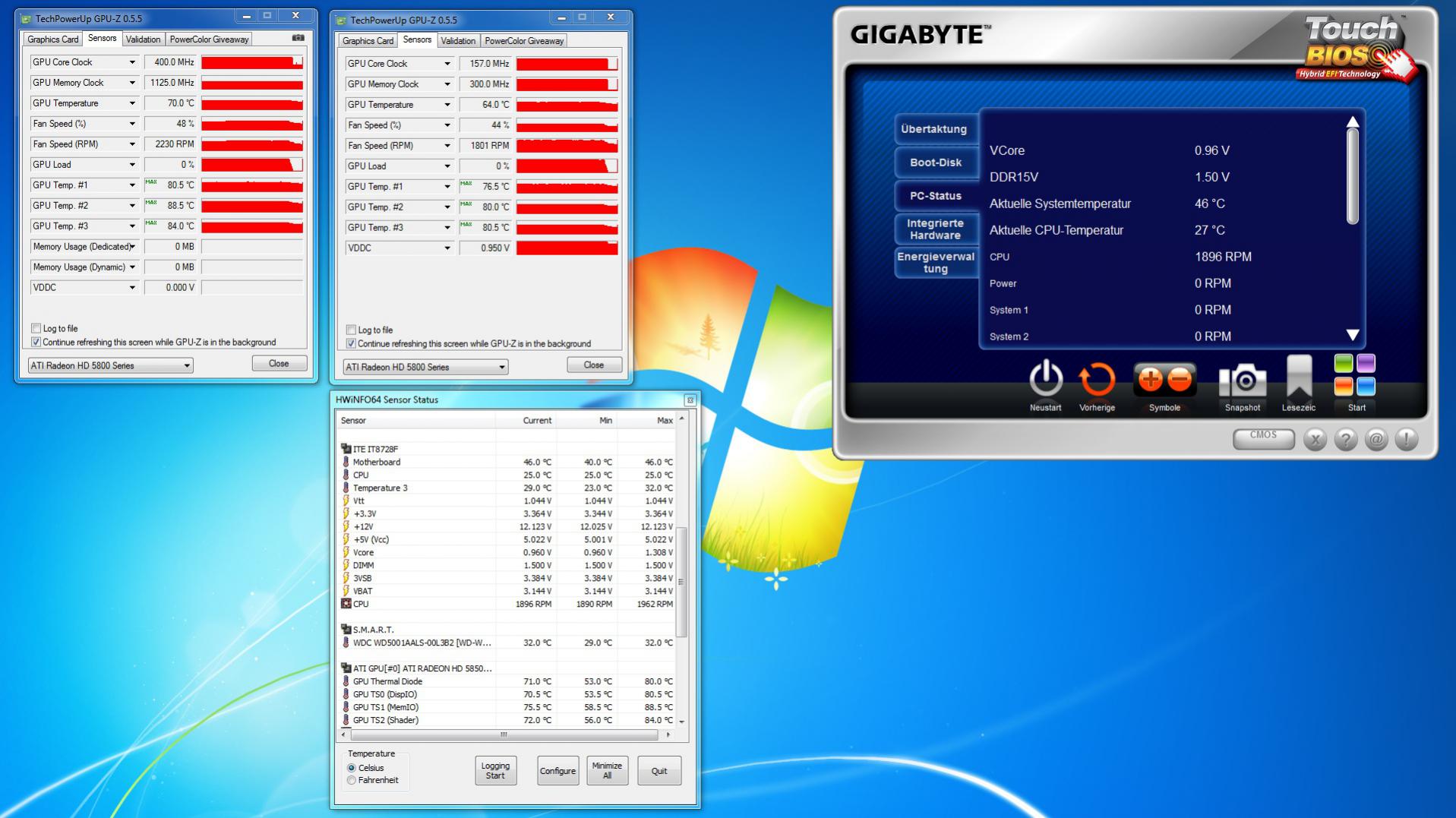The image size is (1456, 818).
Task: Switch to Validation tab in left GPU-Z window
Action: pyautogui.click(x=143, y=39)
